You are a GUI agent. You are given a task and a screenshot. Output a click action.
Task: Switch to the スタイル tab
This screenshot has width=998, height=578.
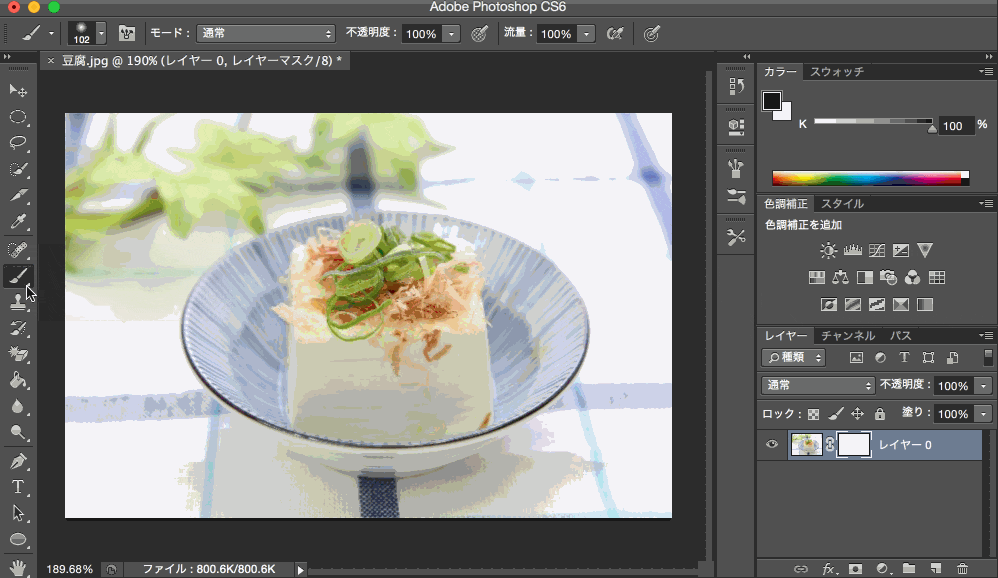(x=842, y=204)
